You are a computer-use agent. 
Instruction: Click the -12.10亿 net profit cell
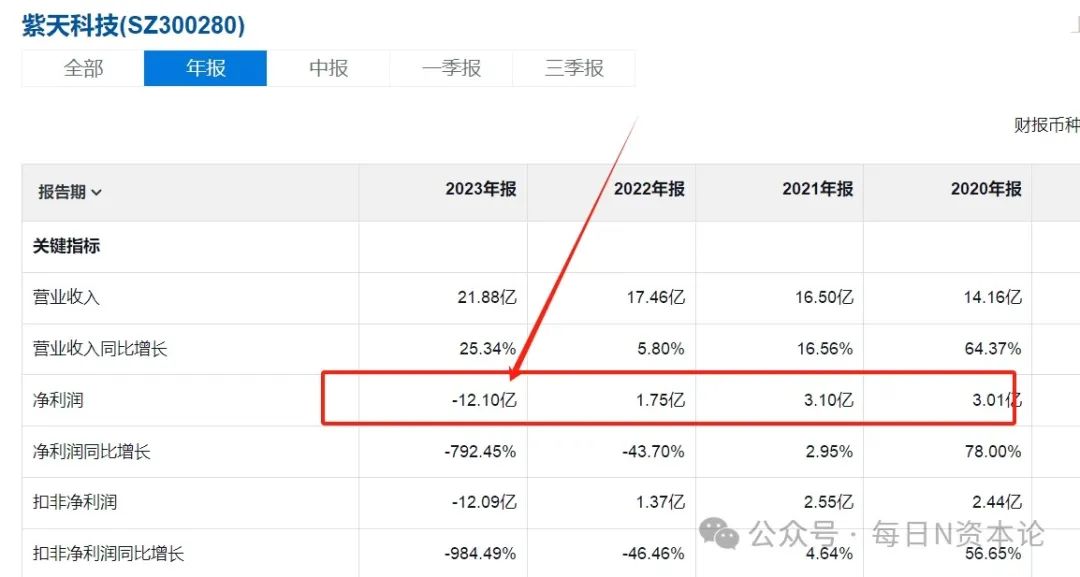[484, 400]
